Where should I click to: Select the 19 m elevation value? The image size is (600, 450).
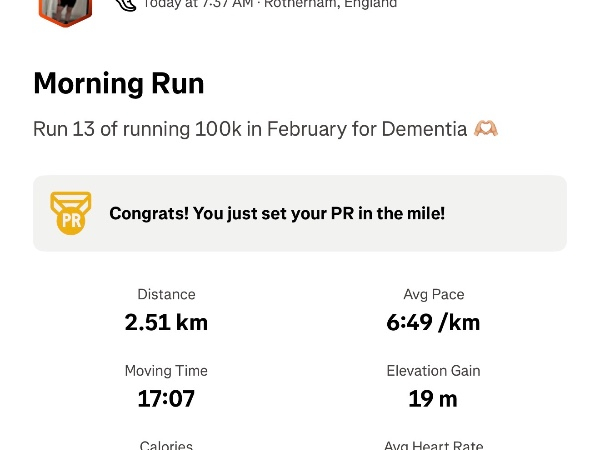coord(433,399)
